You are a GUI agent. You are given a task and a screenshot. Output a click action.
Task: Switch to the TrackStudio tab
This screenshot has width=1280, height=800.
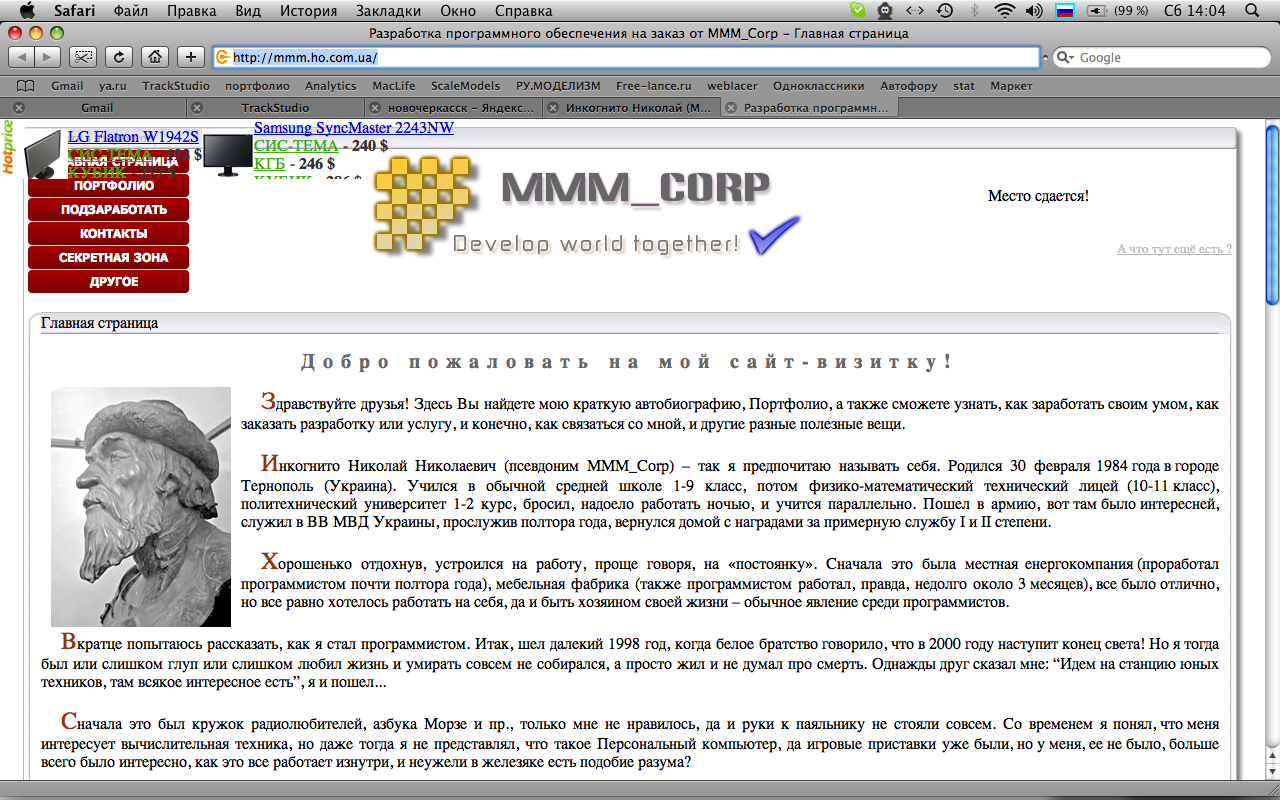click(x=275, y=108)
